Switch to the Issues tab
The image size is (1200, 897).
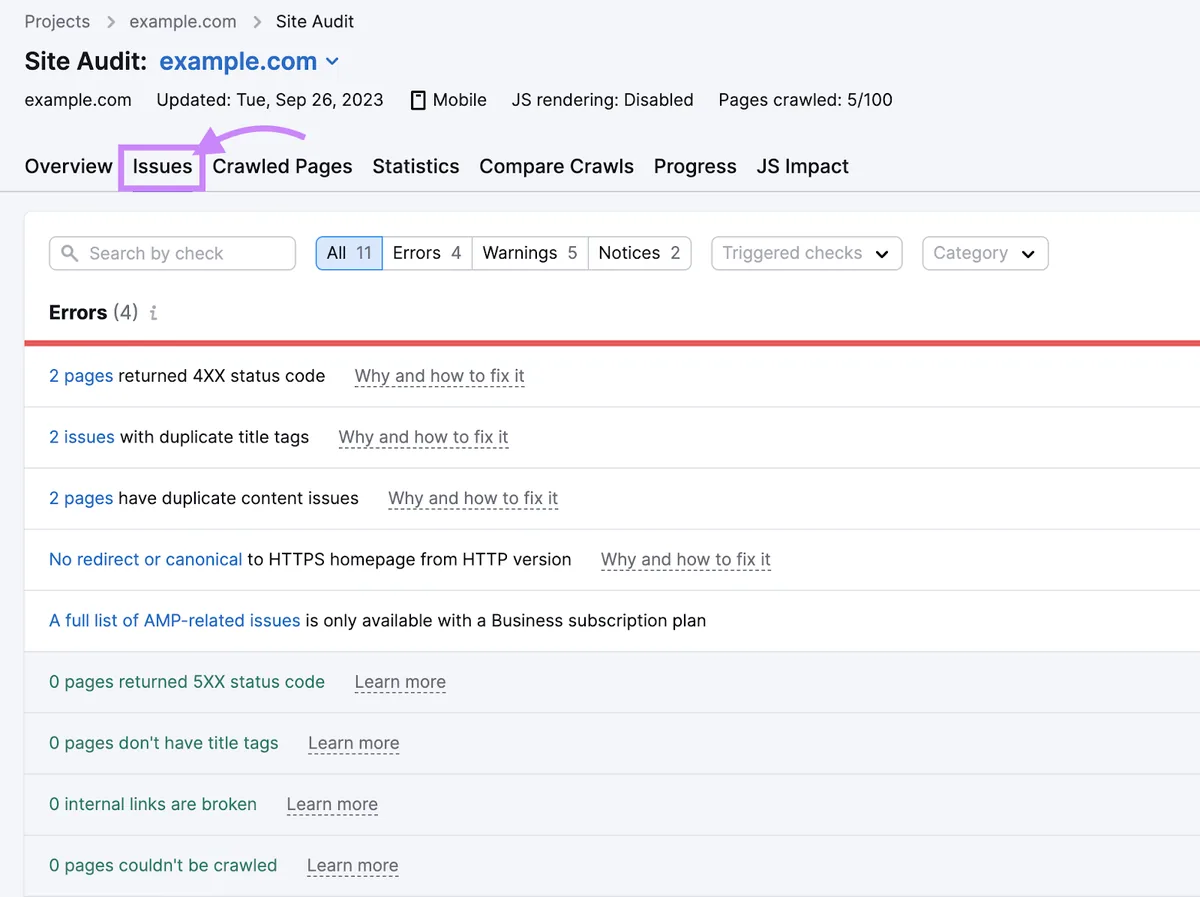tap(162, 166)
